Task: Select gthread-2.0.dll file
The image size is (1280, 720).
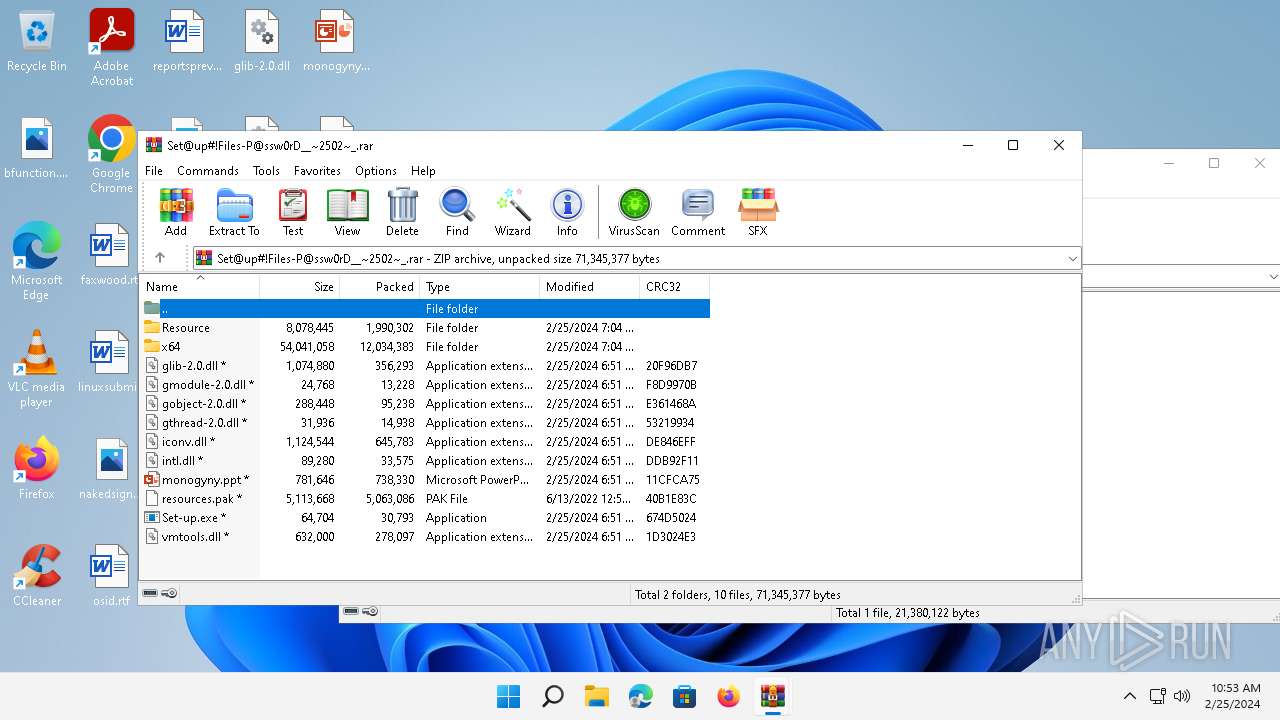Action: [x=425, y=423]
